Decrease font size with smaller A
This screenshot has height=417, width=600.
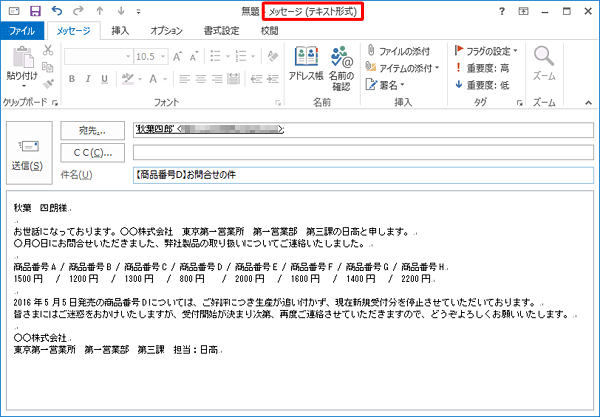point(194,57)
